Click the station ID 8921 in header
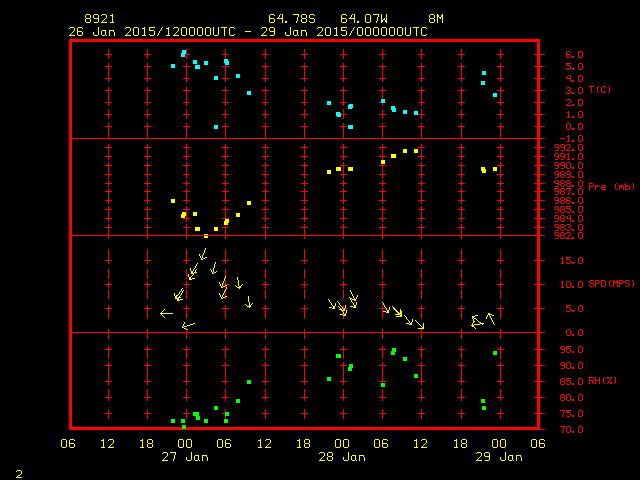 99,19
